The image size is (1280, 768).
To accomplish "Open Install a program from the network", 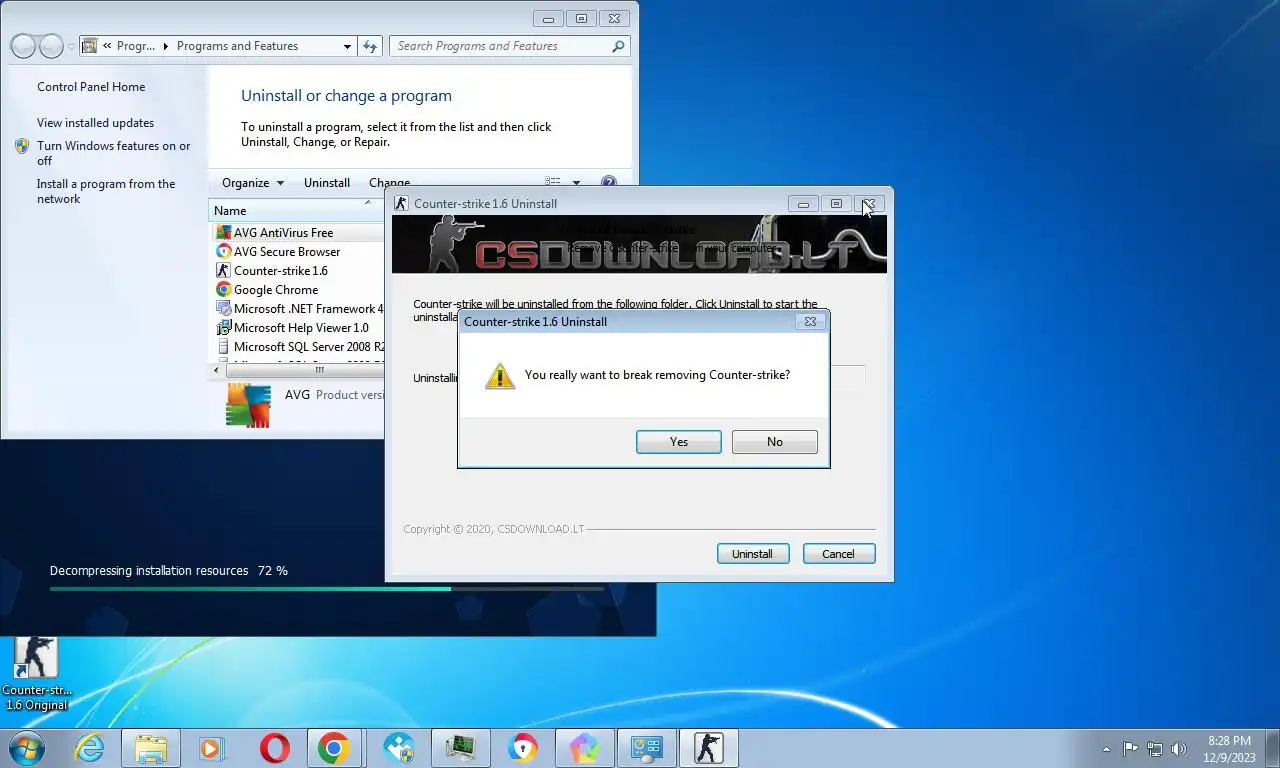I will (x=106, y=191).
